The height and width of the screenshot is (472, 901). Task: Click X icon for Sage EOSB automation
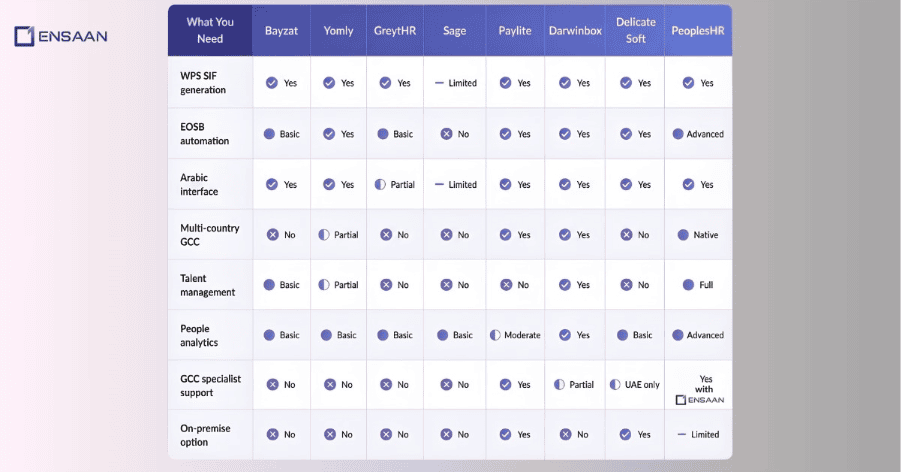pyautogui.click(x=446, y=134)
